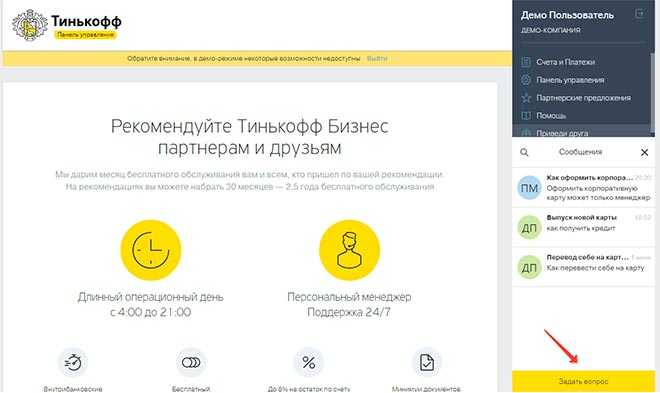
Task: Click the Панель управления gear icon
Action: [526, 80]
